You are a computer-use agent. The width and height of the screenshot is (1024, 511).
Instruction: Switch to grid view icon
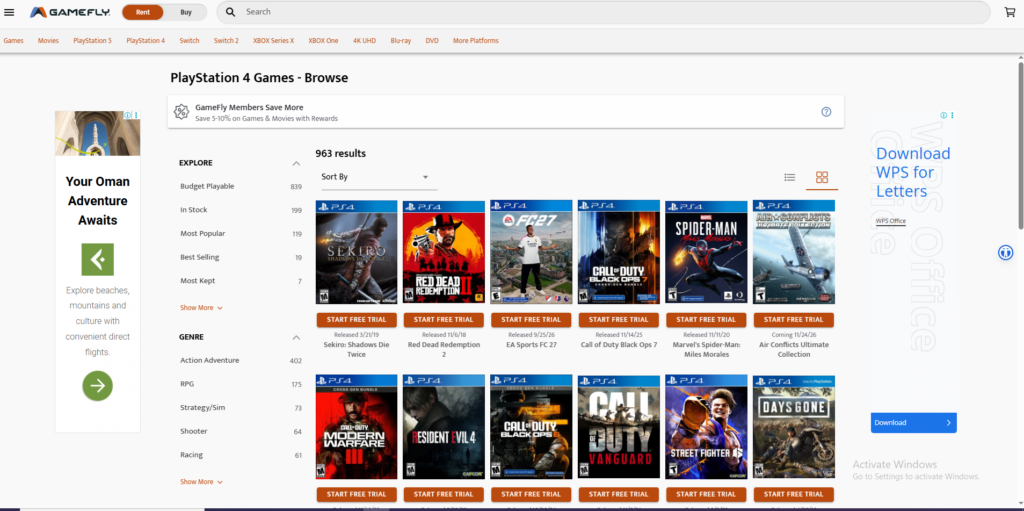point(822,177)
